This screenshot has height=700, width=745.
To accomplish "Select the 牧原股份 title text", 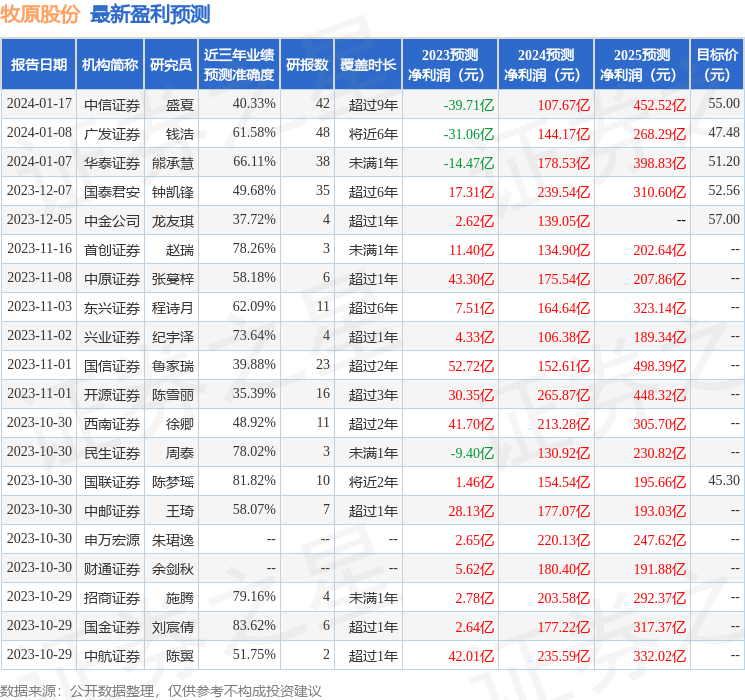I will [39, 14].
